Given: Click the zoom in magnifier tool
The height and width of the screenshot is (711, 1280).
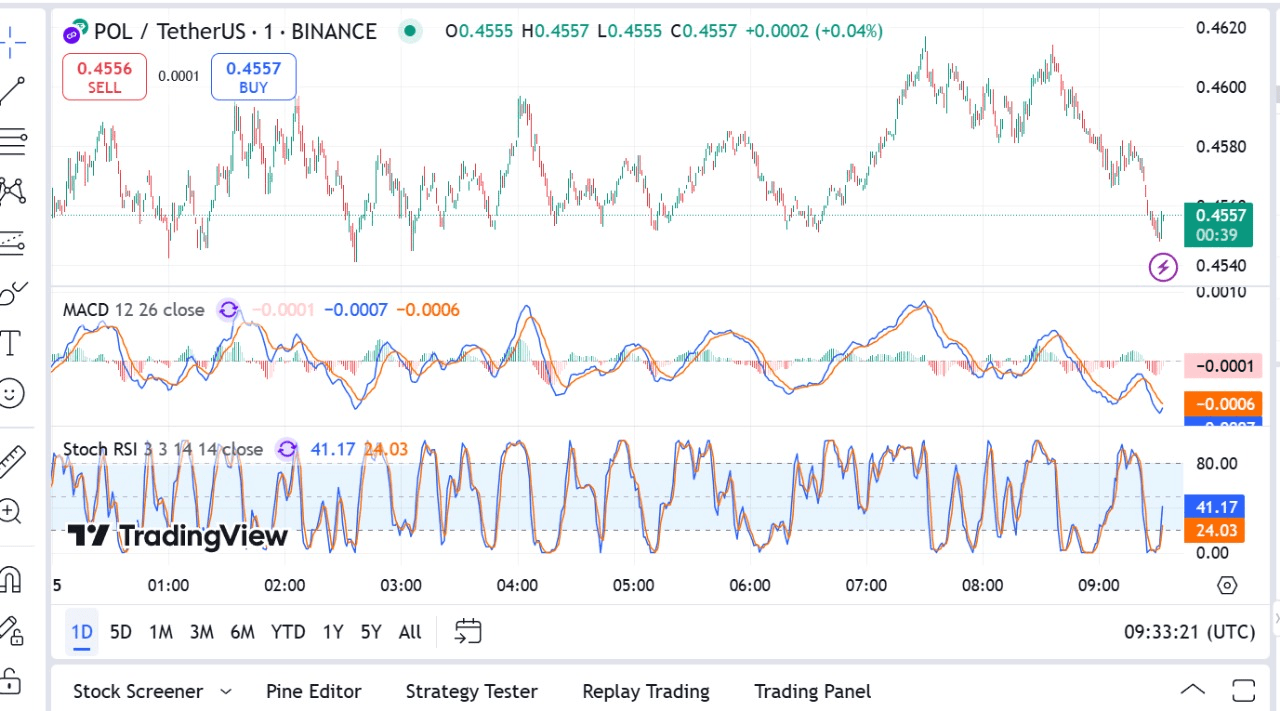Looking at the screenshot, I should (x=11, y=512).
